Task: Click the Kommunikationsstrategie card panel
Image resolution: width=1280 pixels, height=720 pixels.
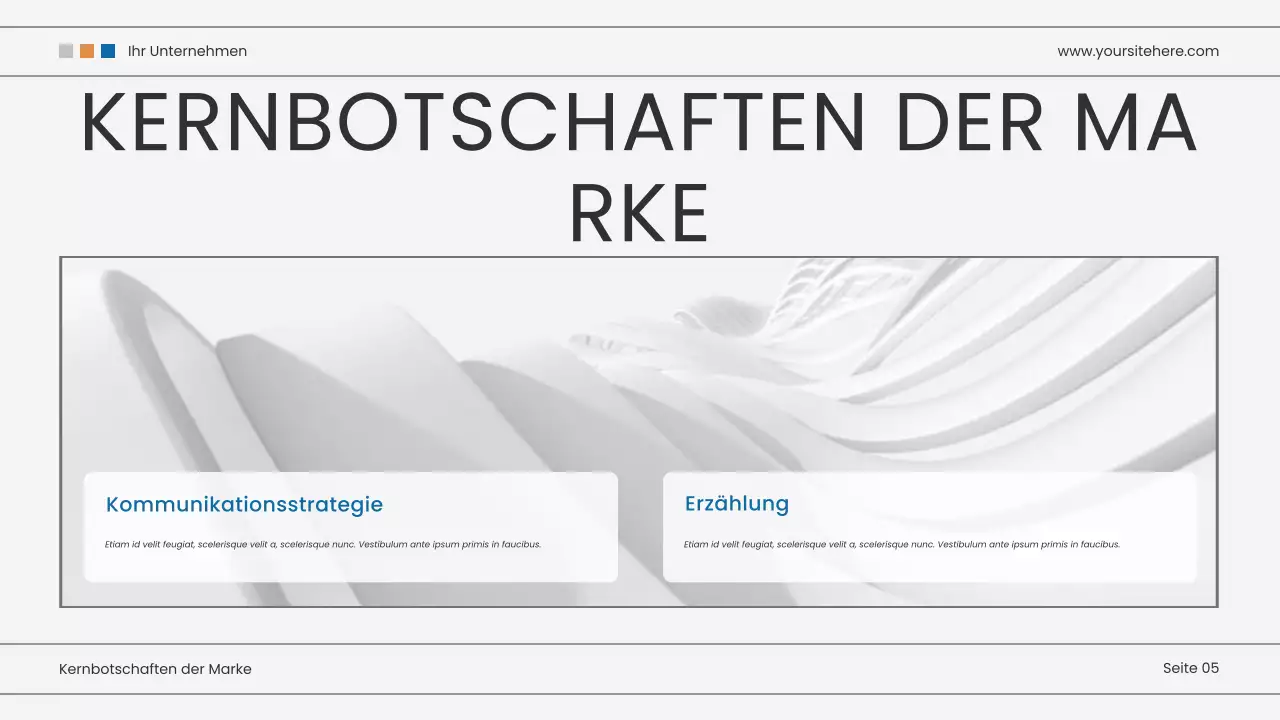Action: coord(350,527)
